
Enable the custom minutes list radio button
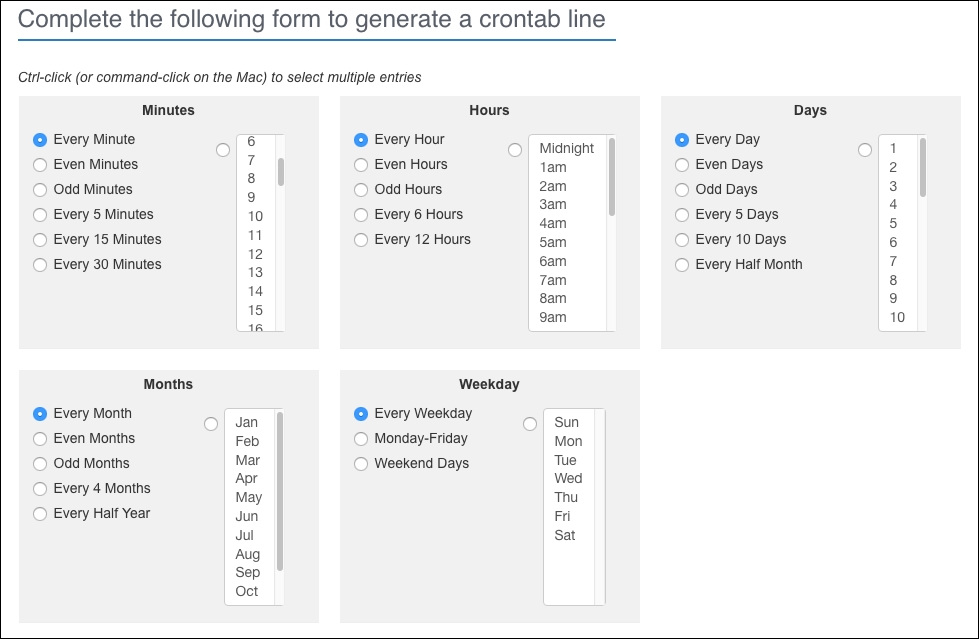tap(223, 150)
